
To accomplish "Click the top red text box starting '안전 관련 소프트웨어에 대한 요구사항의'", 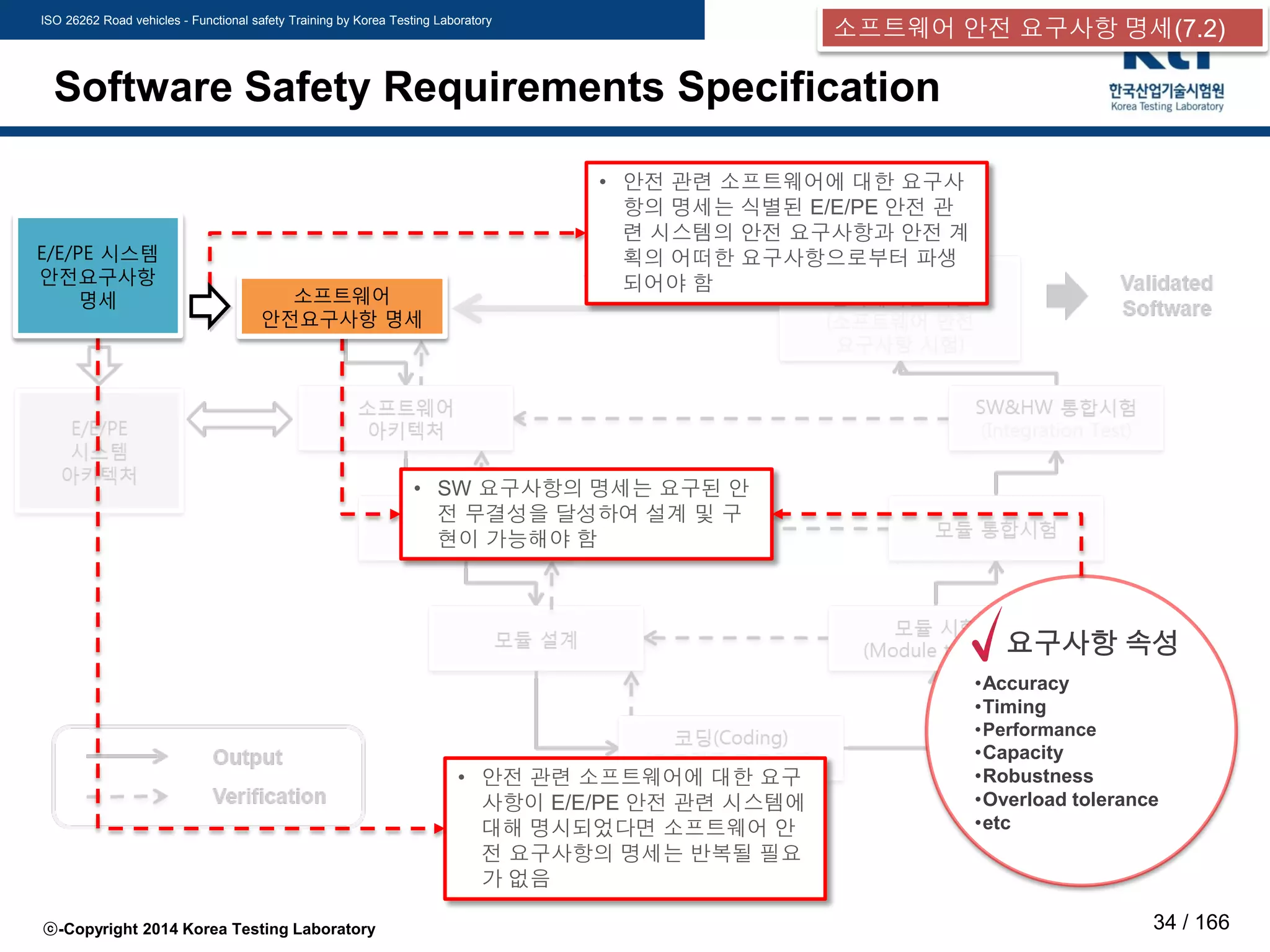I will coord(787,233).
